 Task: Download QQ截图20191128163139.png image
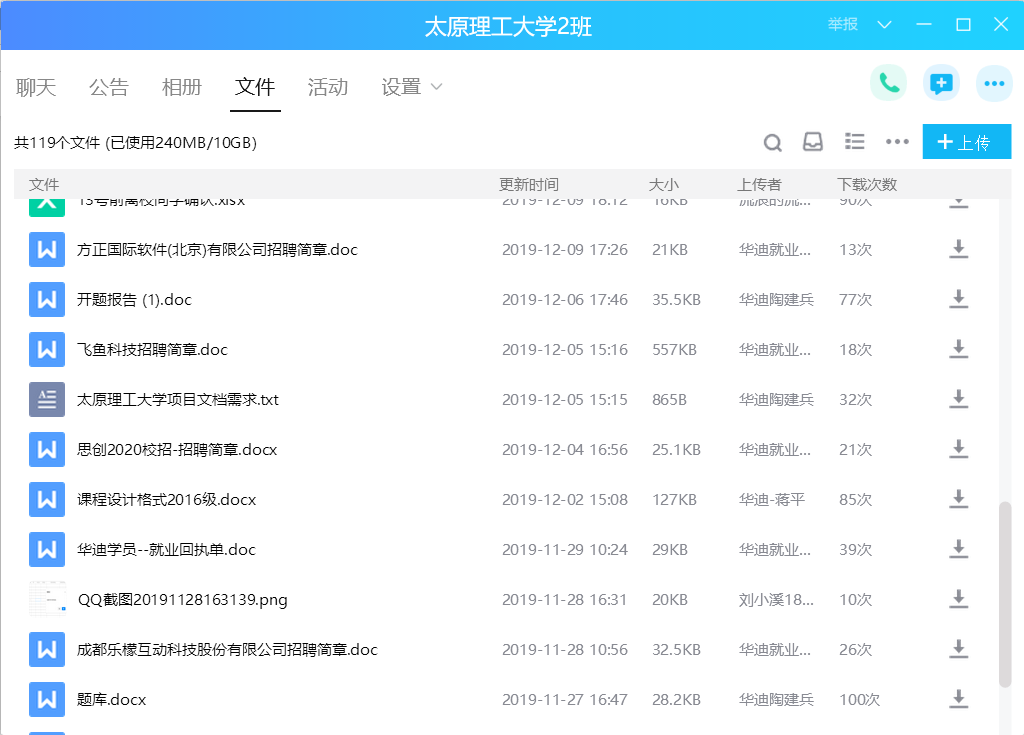[958, 599]
